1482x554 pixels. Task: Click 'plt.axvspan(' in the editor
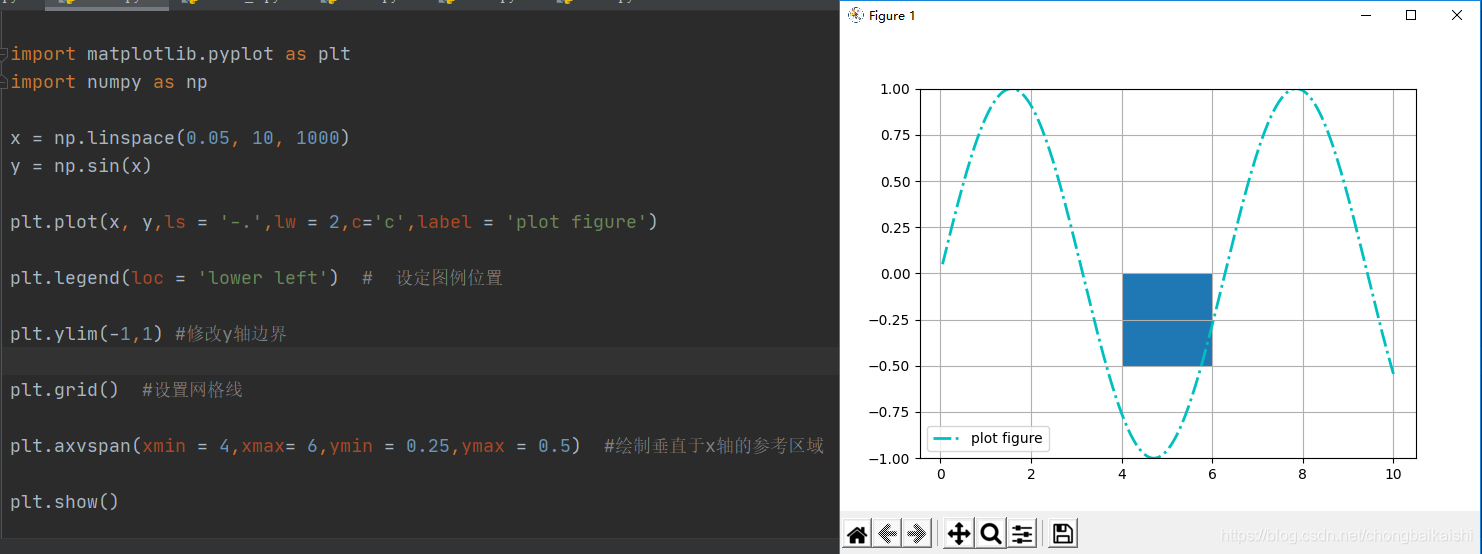pyautogui.click(x=76, y=446)
